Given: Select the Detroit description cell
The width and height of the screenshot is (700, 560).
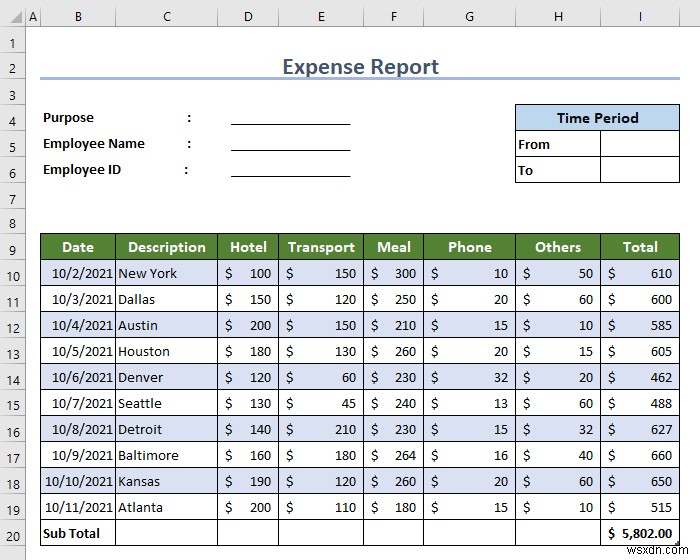Looking at the screenshot, I should [x=167, y=429].
